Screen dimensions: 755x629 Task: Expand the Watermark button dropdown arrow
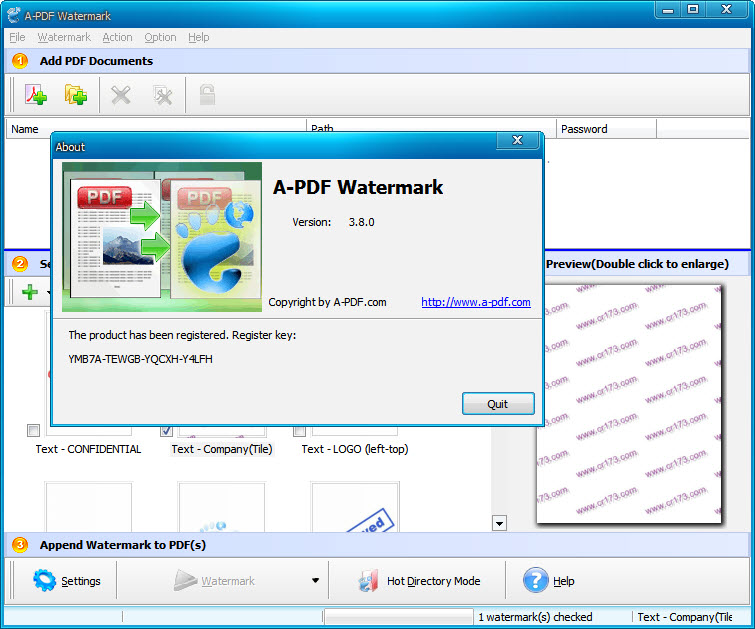(x=315, y=580)
